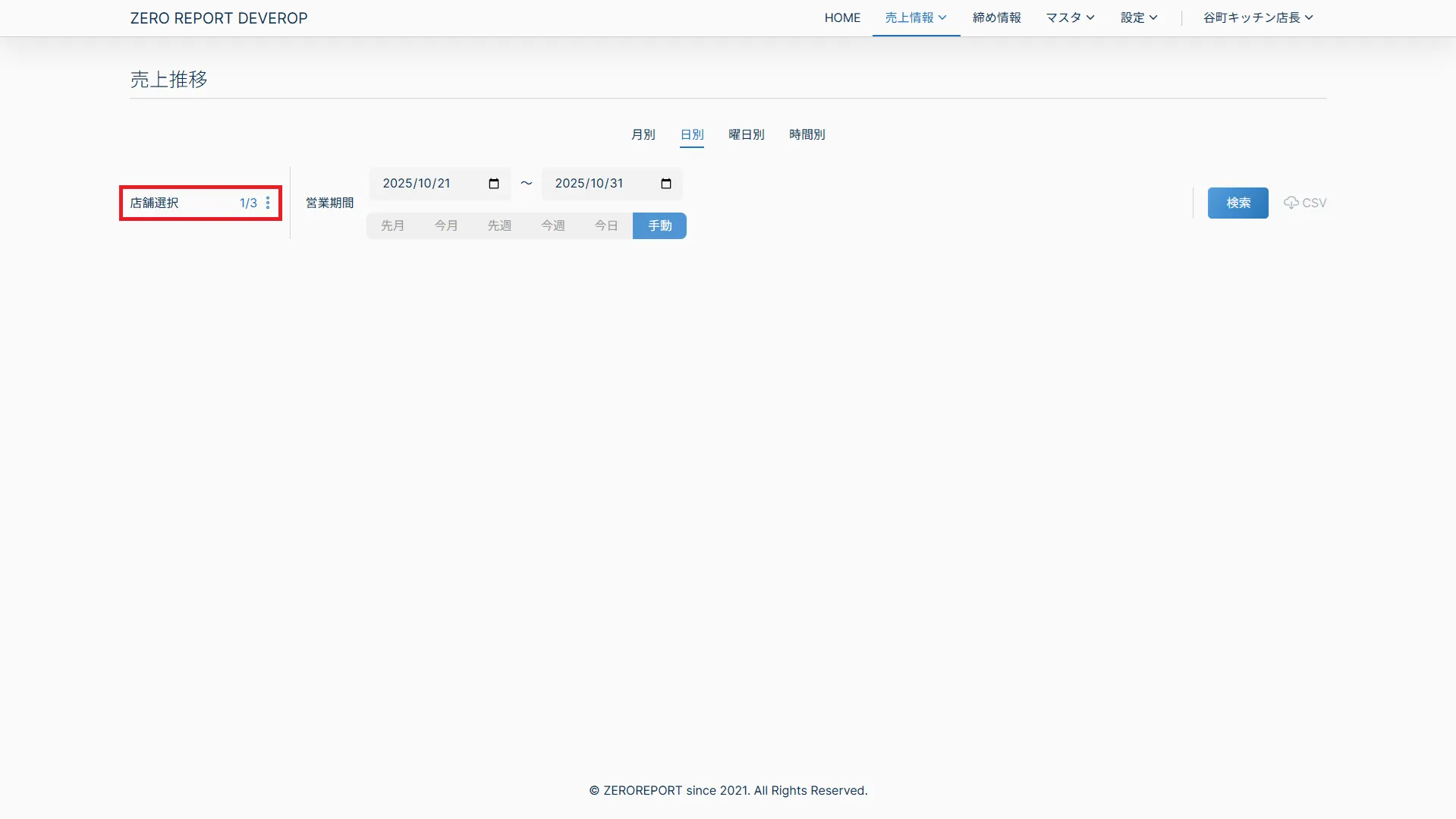Click the 検索 search button
The width and height of the screenshot is (1456, 819).
click(x=1237, y=203)
